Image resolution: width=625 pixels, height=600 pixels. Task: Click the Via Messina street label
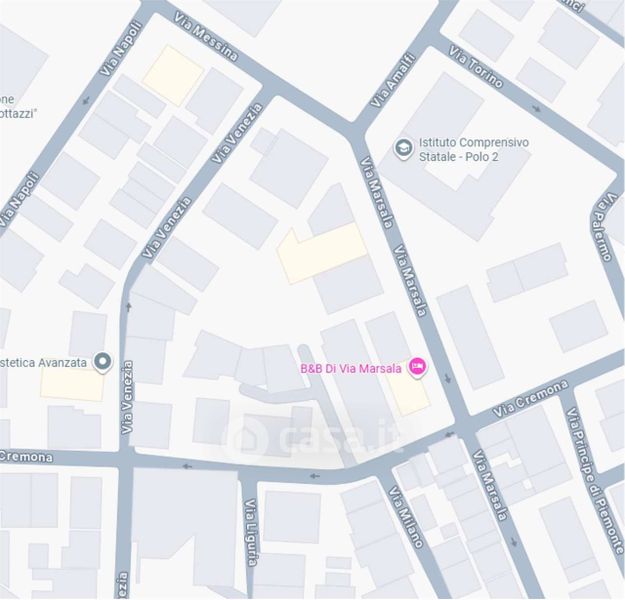(206, 37)
